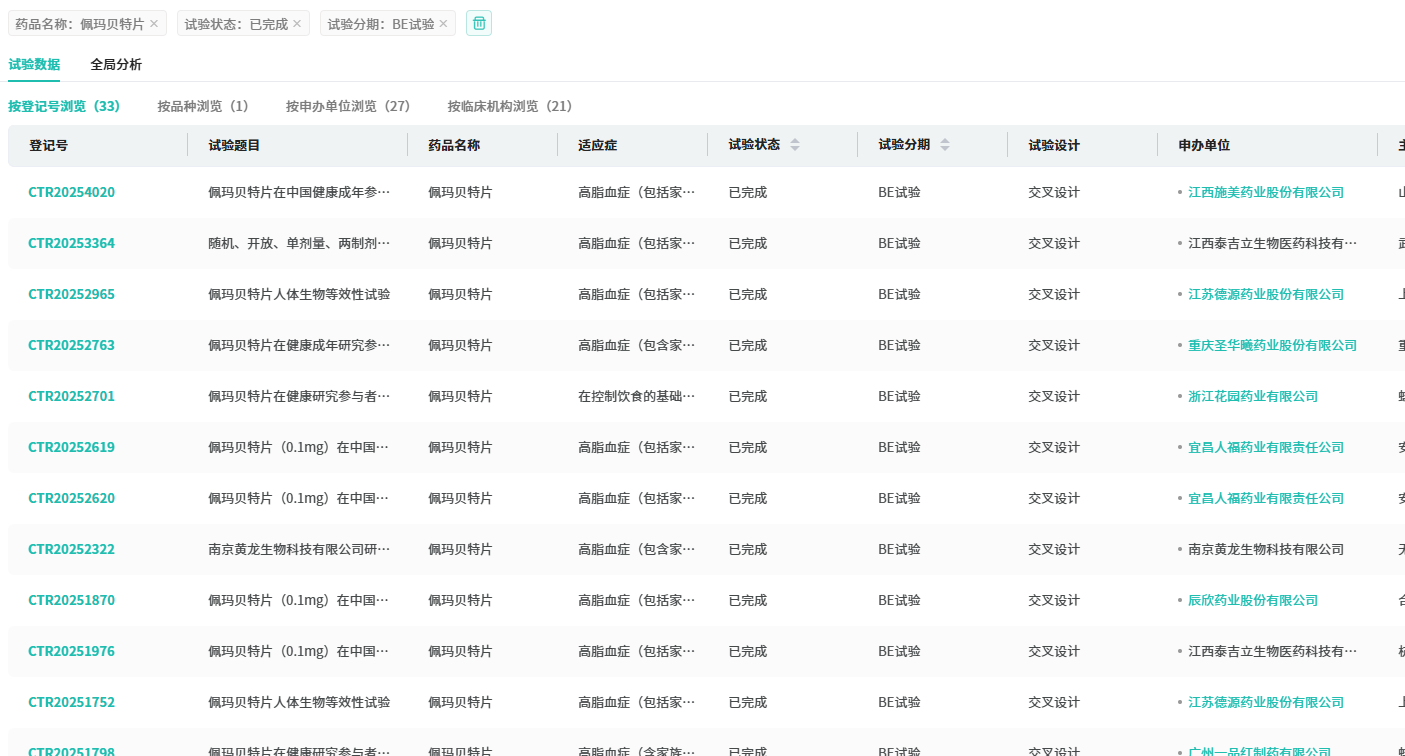Remove the 试验状态 已完成 filter tag

pos(297,23)
